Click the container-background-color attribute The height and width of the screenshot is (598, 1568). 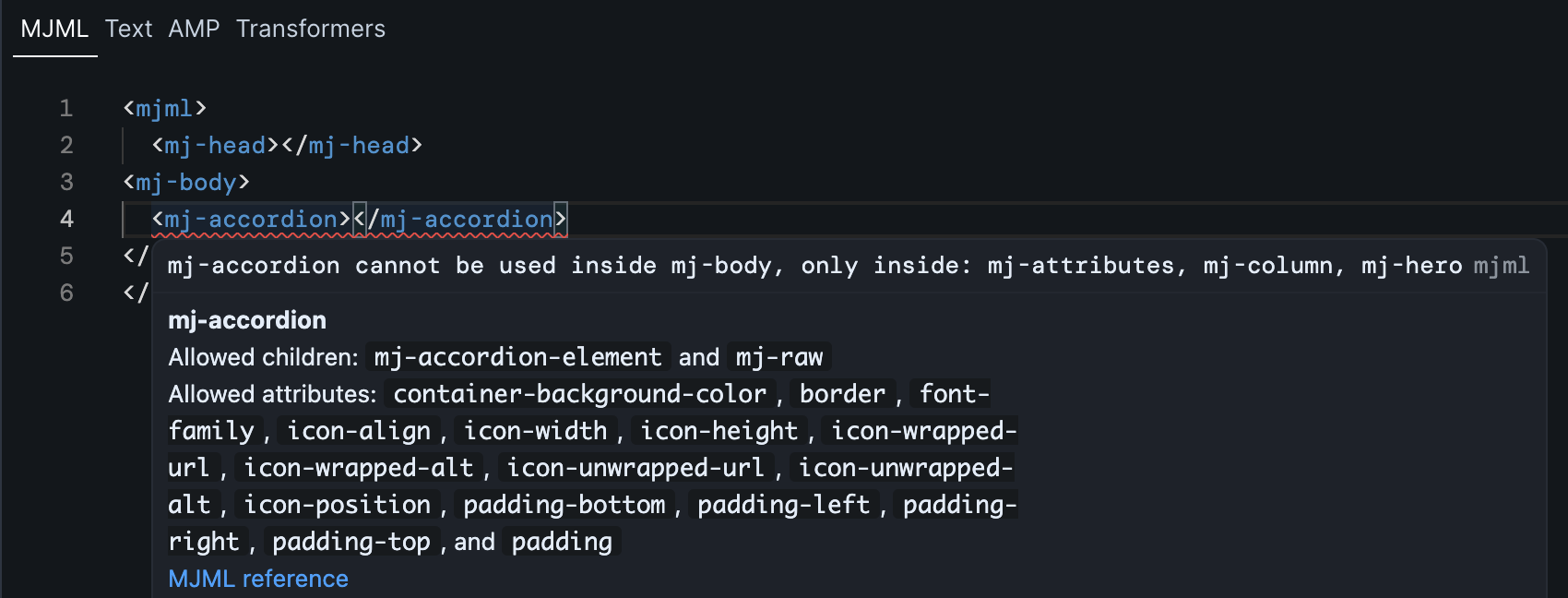pos(579,394)
